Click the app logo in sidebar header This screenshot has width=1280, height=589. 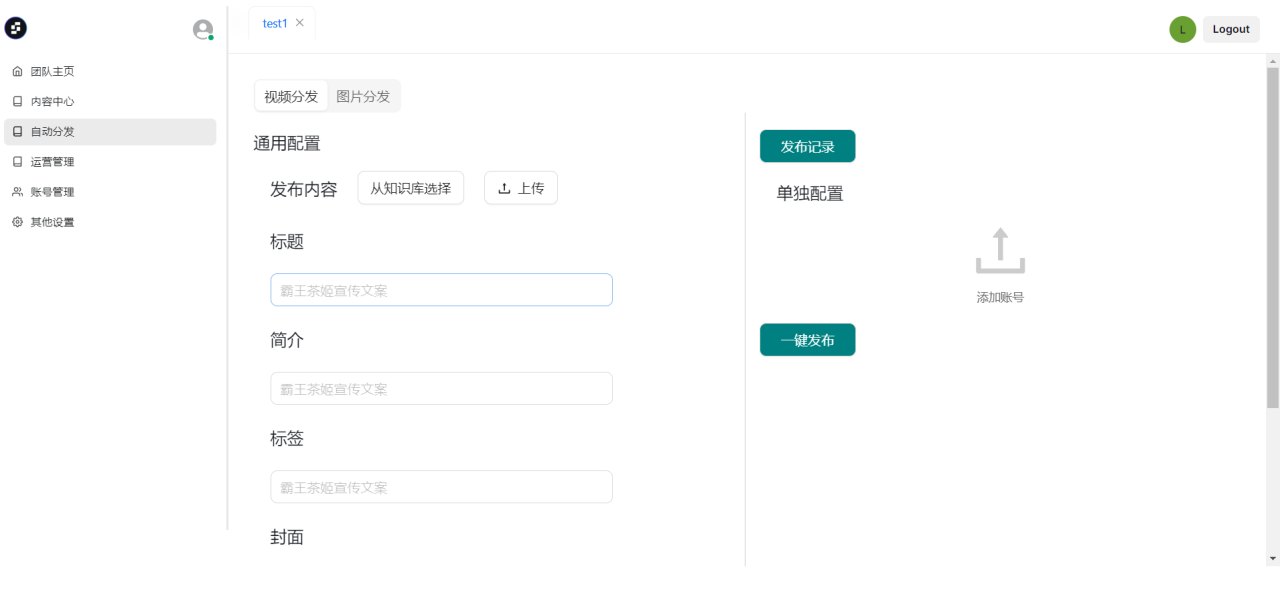point(16,29)
